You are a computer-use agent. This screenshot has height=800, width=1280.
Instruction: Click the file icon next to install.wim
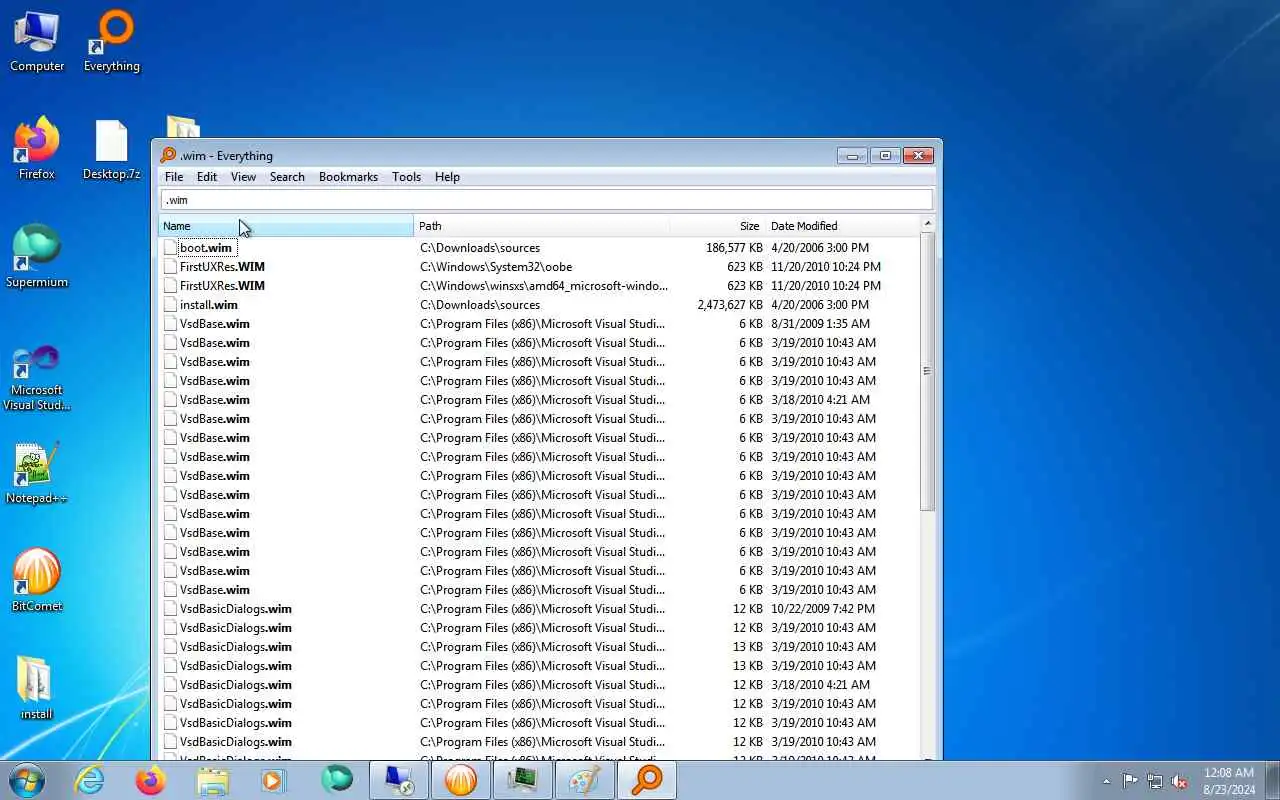[x=170, y=305]
